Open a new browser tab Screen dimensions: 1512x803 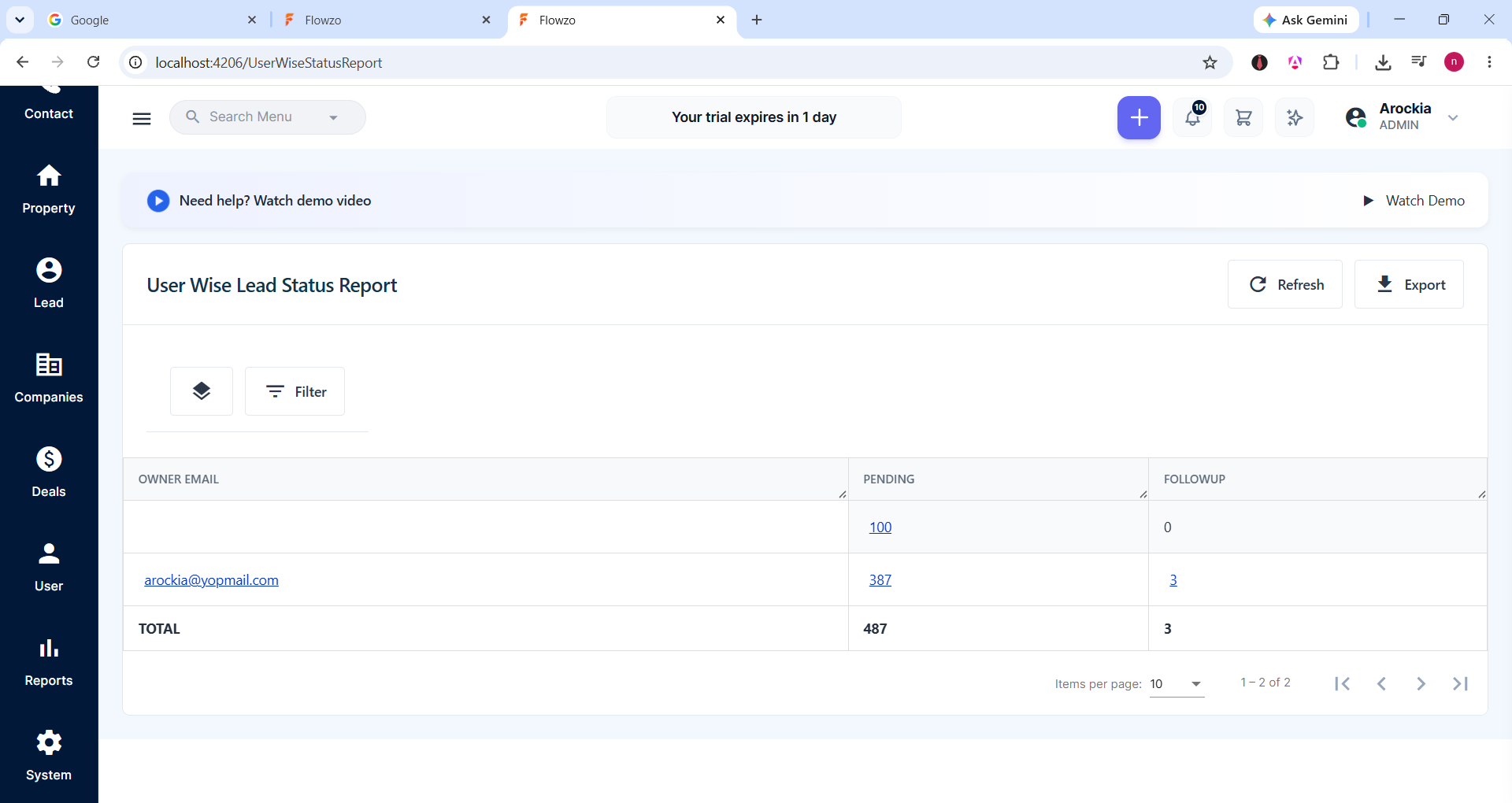tap(757, 20)
